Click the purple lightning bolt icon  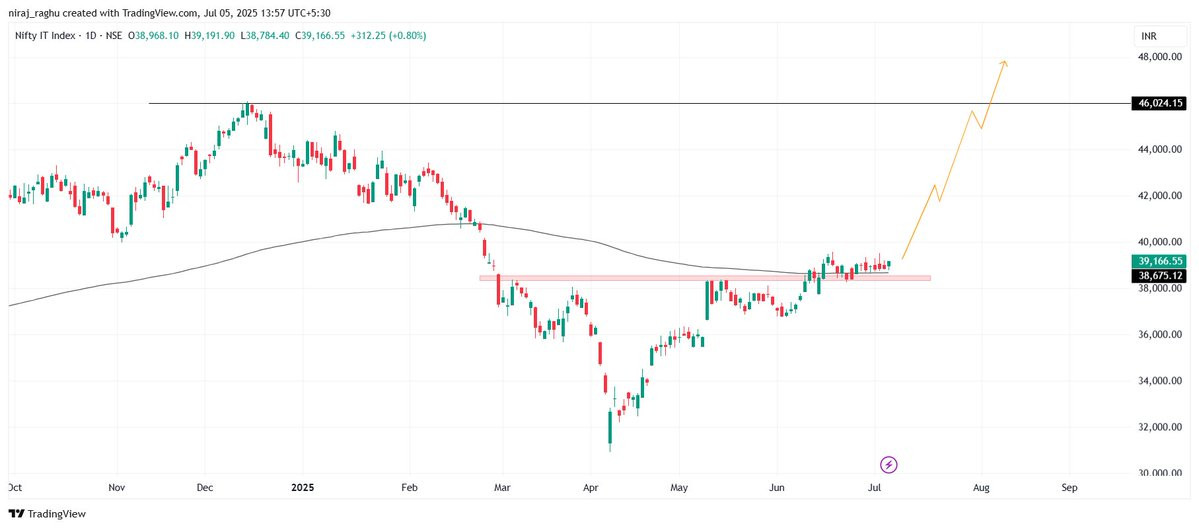point(889,464)
